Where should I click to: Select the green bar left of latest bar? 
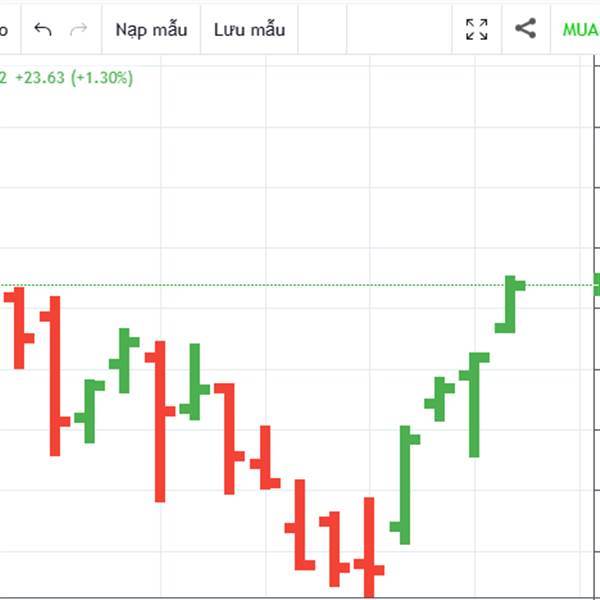coord(475,405)
